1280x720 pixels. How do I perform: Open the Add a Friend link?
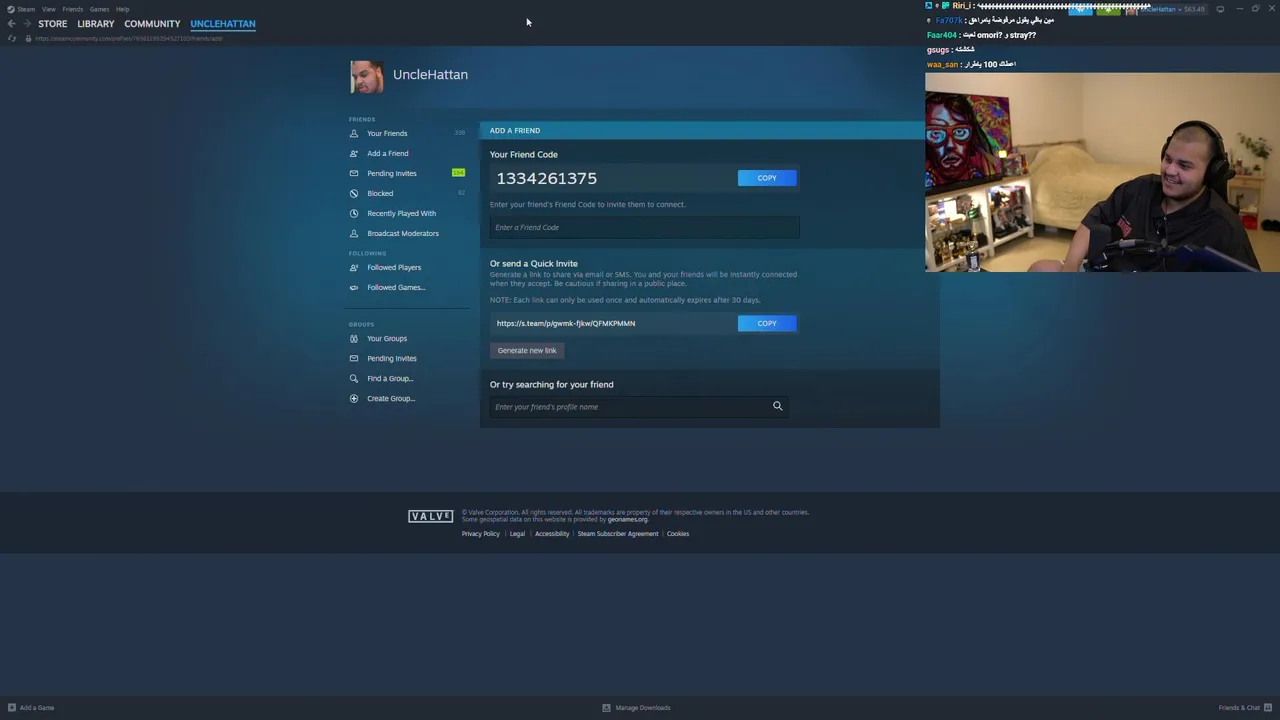(388, 153)
